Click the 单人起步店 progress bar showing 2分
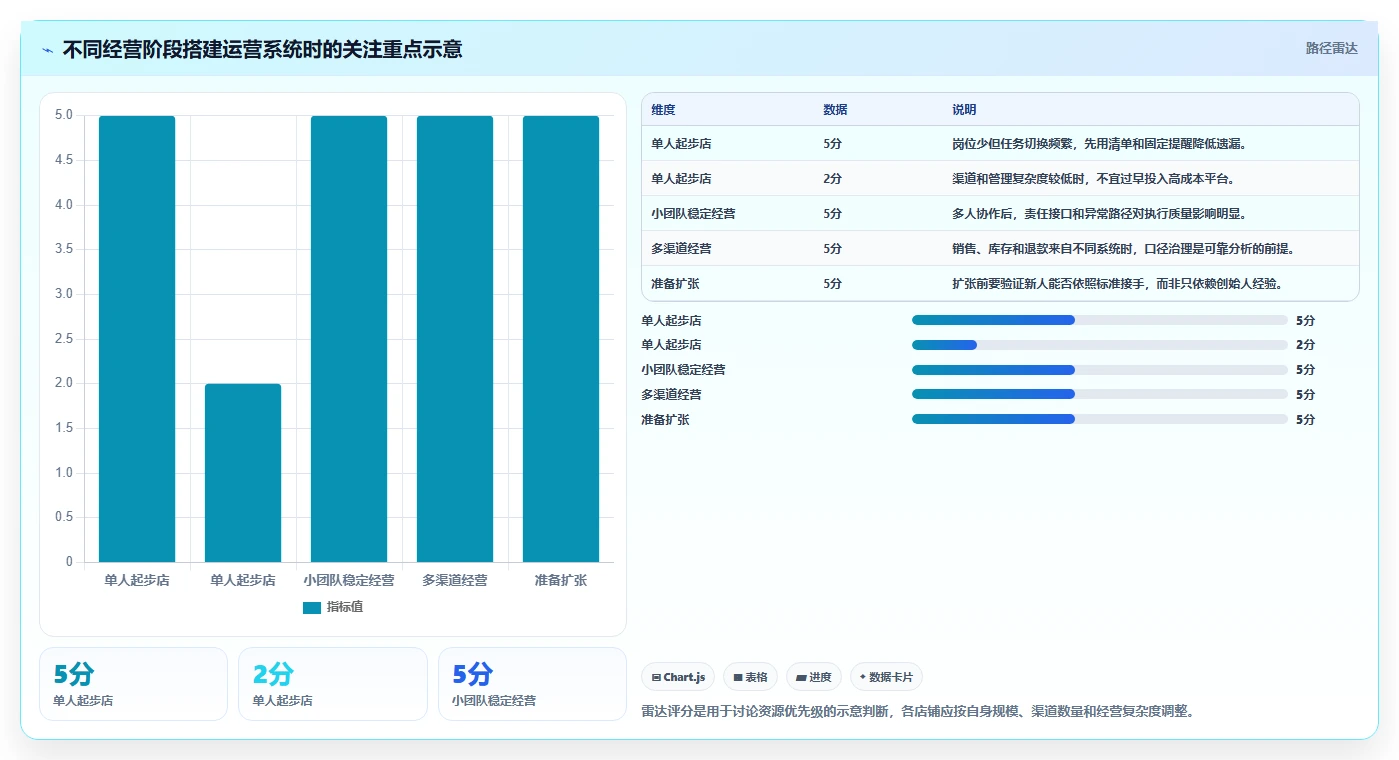1399x760 pixels. [x=1099, y=345]
